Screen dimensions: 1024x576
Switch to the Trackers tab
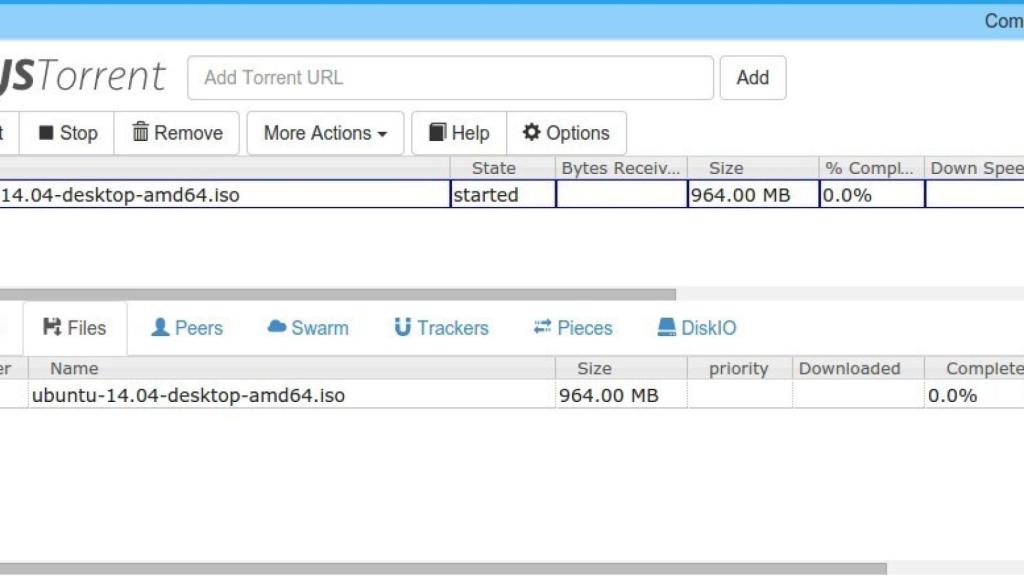[440, 327]
